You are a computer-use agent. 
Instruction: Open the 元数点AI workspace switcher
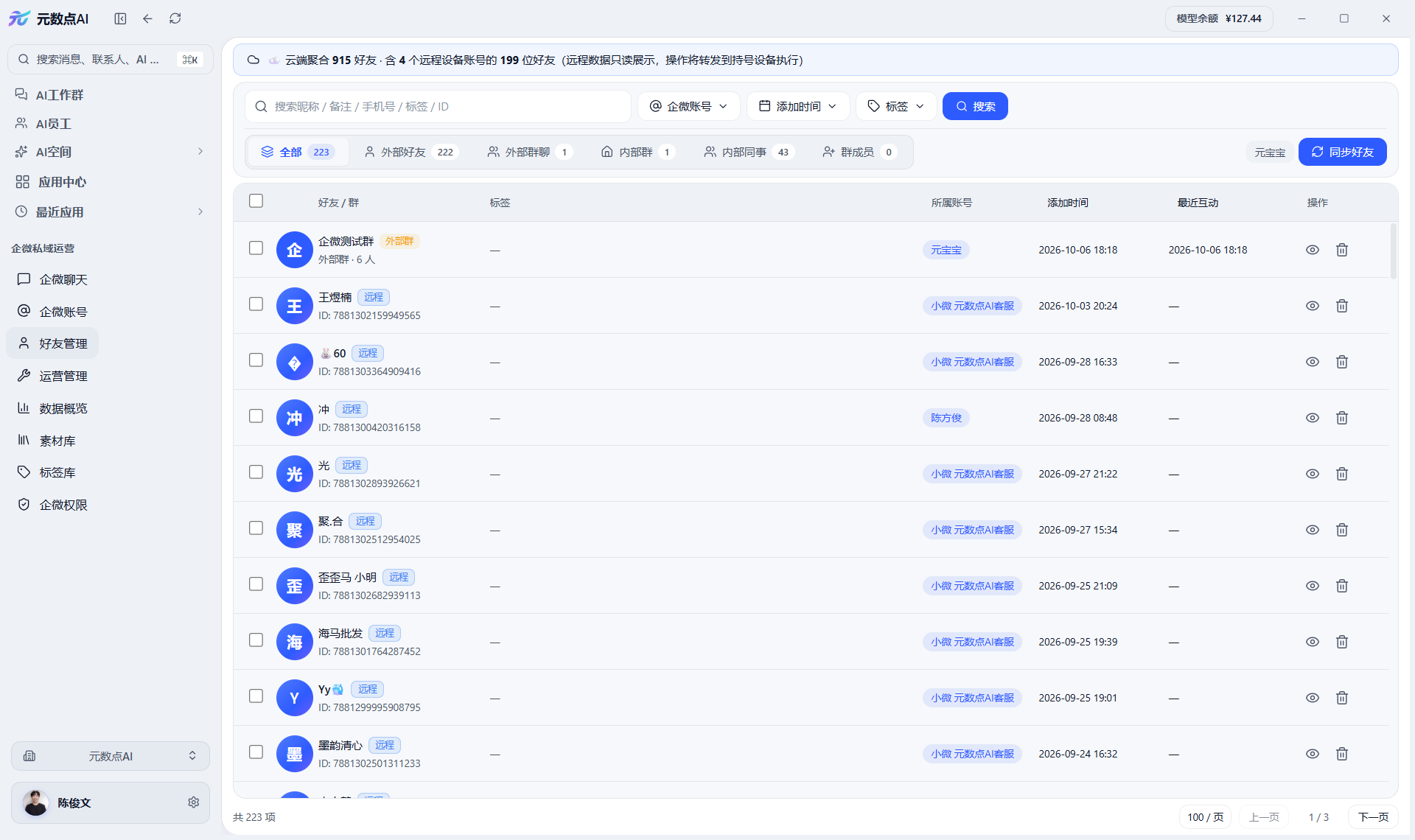tap(111, 756)
